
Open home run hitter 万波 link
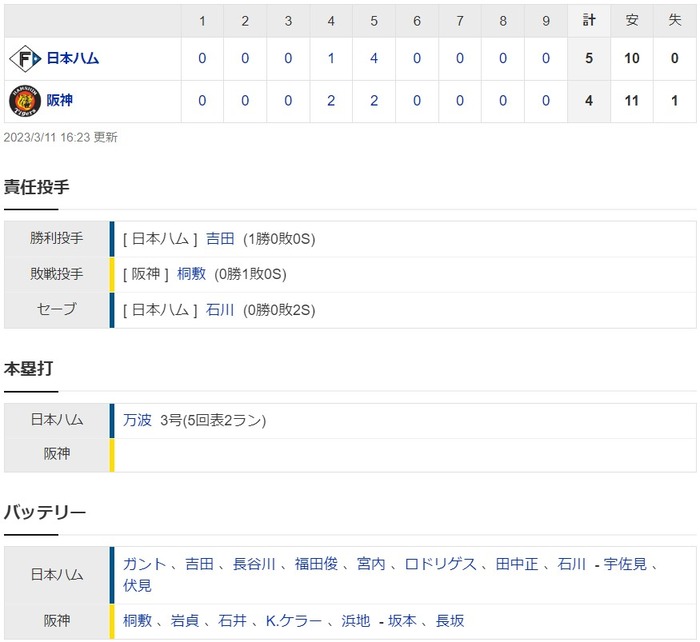tap(137, 420)
